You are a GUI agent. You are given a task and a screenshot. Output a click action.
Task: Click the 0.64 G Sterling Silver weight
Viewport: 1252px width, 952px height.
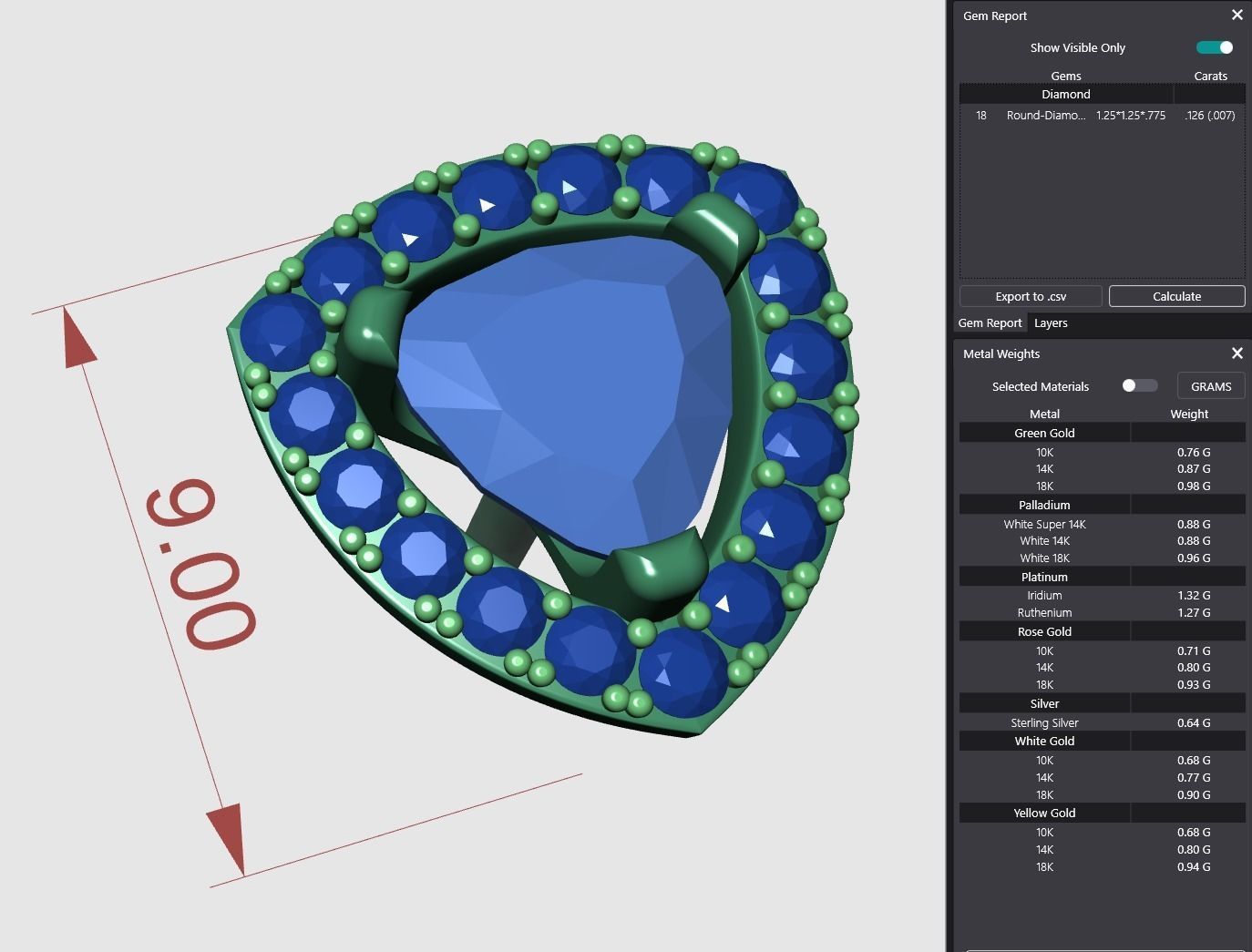pyautogui.click(x=1194, y=722)
